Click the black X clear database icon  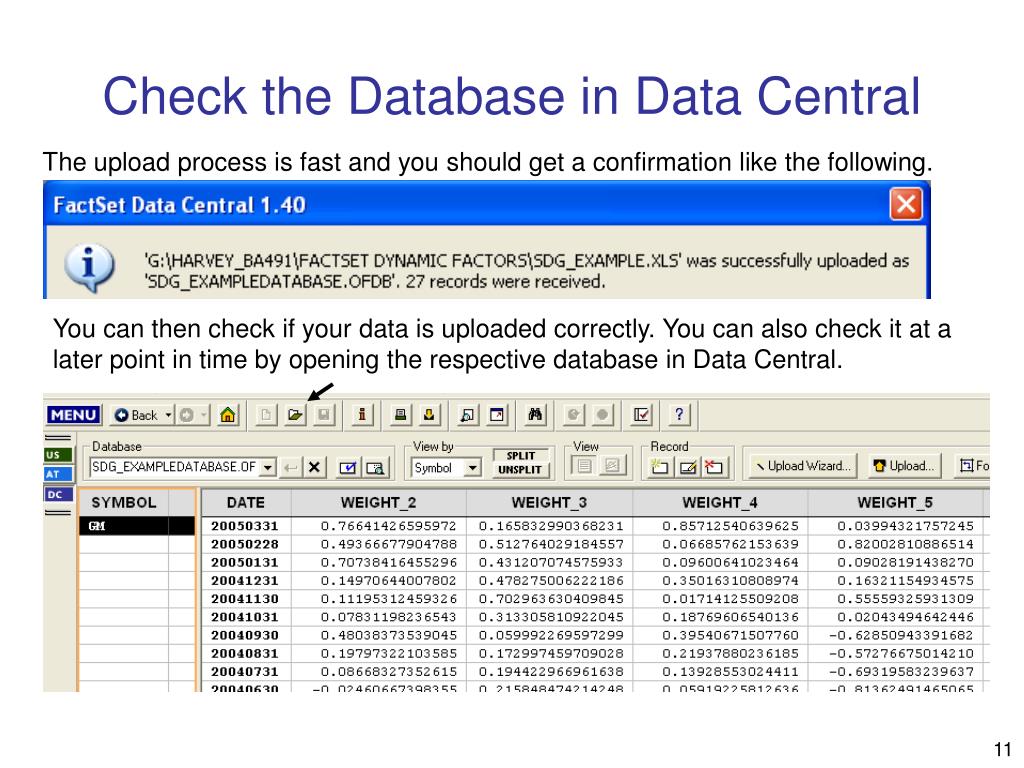(314, 468)
